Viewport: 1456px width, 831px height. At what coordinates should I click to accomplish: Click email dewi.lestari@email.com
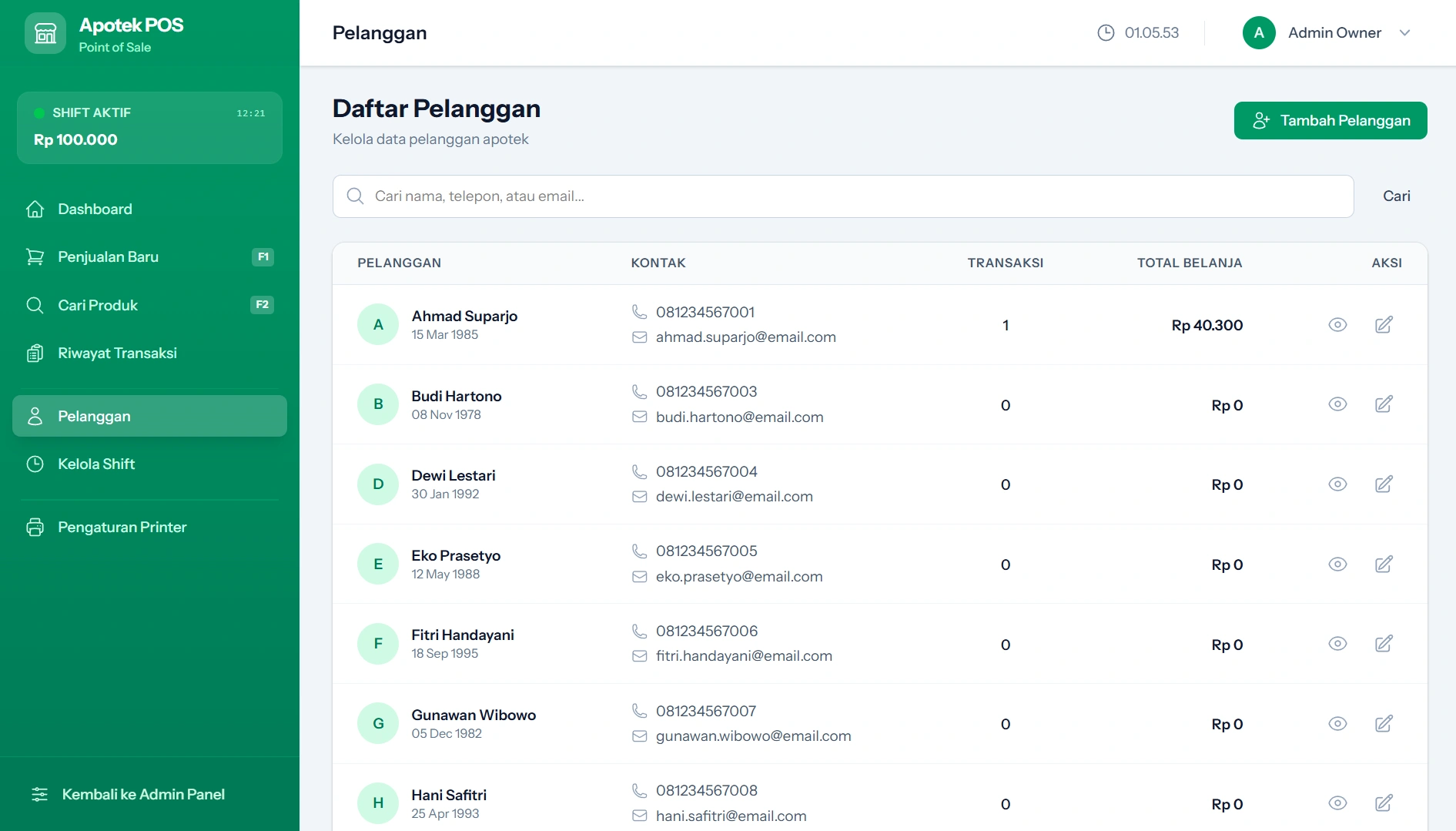pyautogui.click(x=734, y=497)
